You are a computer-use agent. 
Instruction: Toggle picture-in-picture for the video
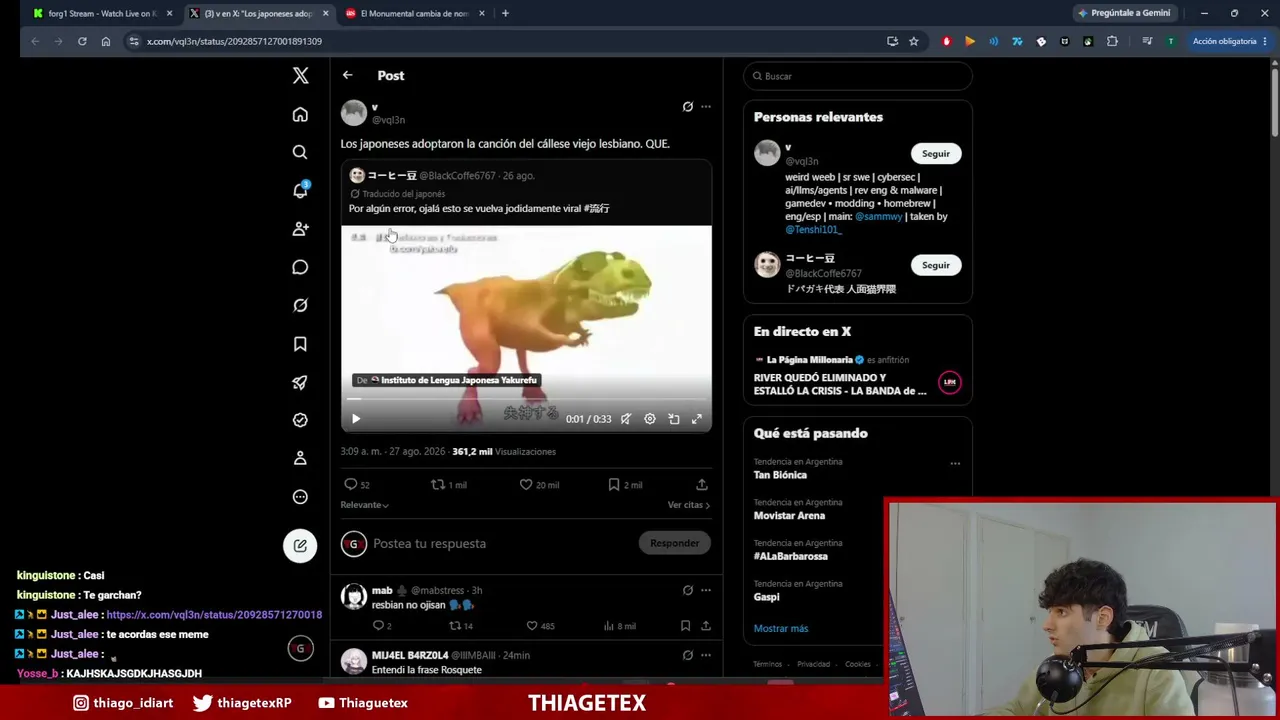coord(674,419)
